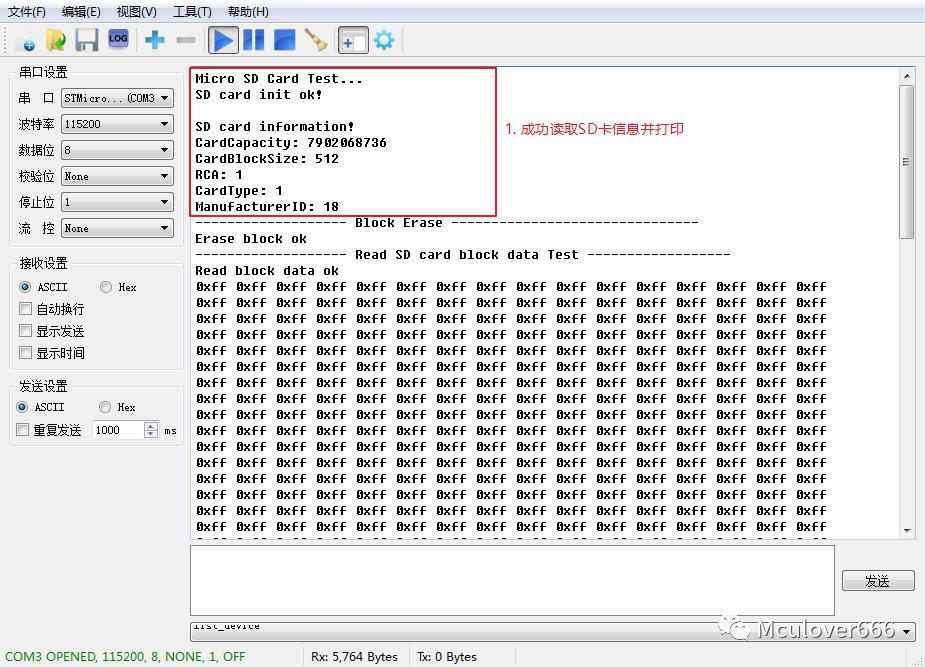Click the receive window scrollbar up arrow
The height and width of the screenshot is (667, 925).
907,75
